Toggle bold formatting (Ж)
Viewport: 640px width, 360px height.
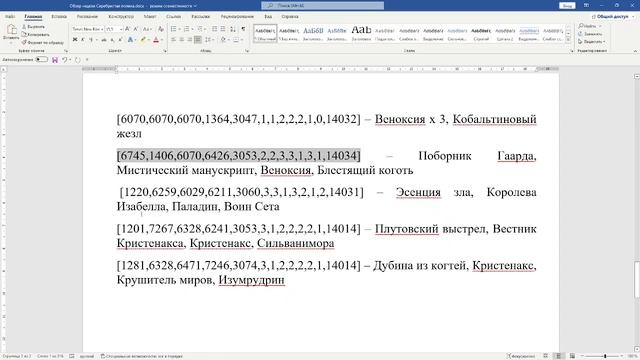[75, 40]
